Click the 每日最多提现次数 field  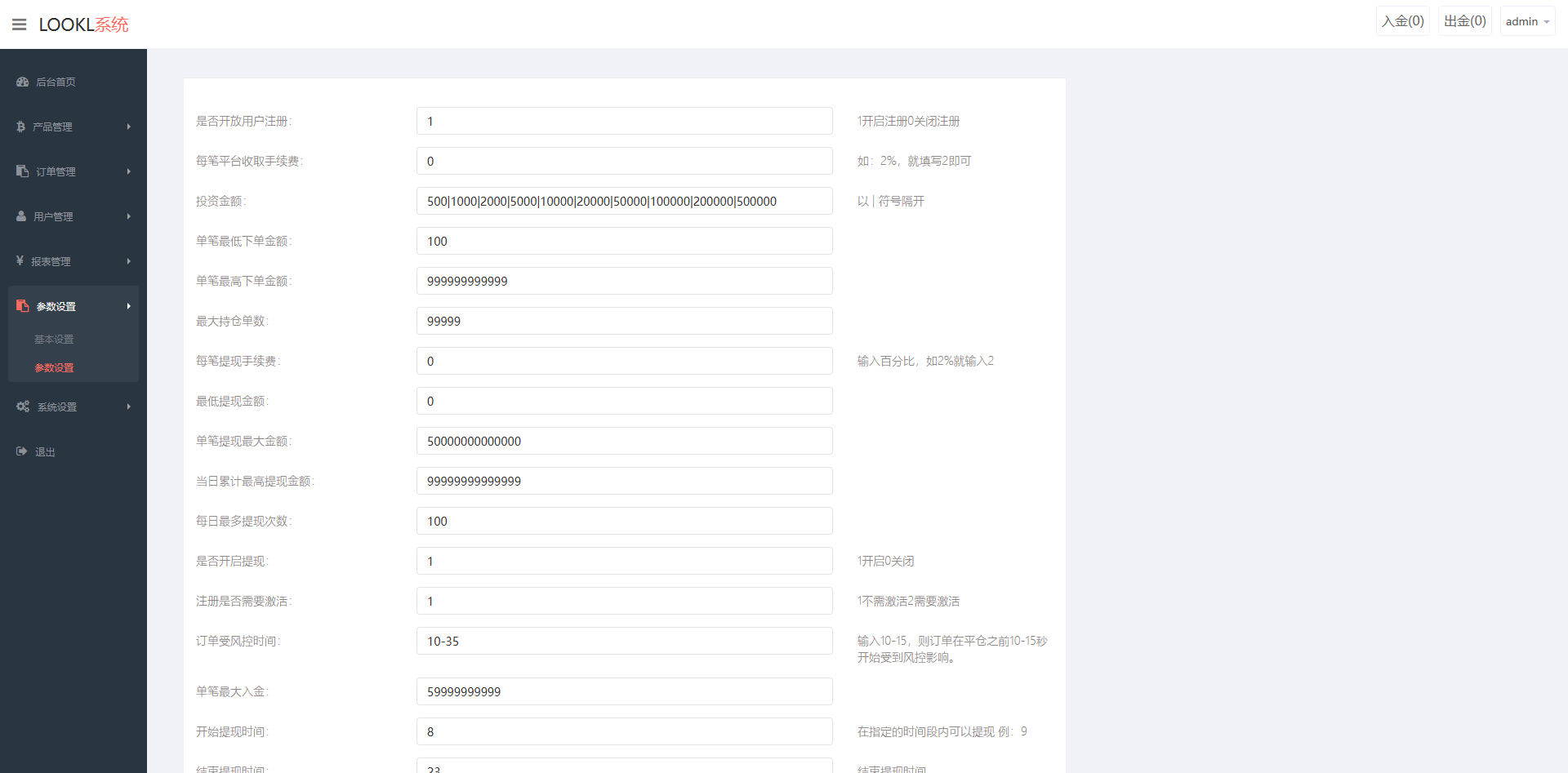pos(625,521)
